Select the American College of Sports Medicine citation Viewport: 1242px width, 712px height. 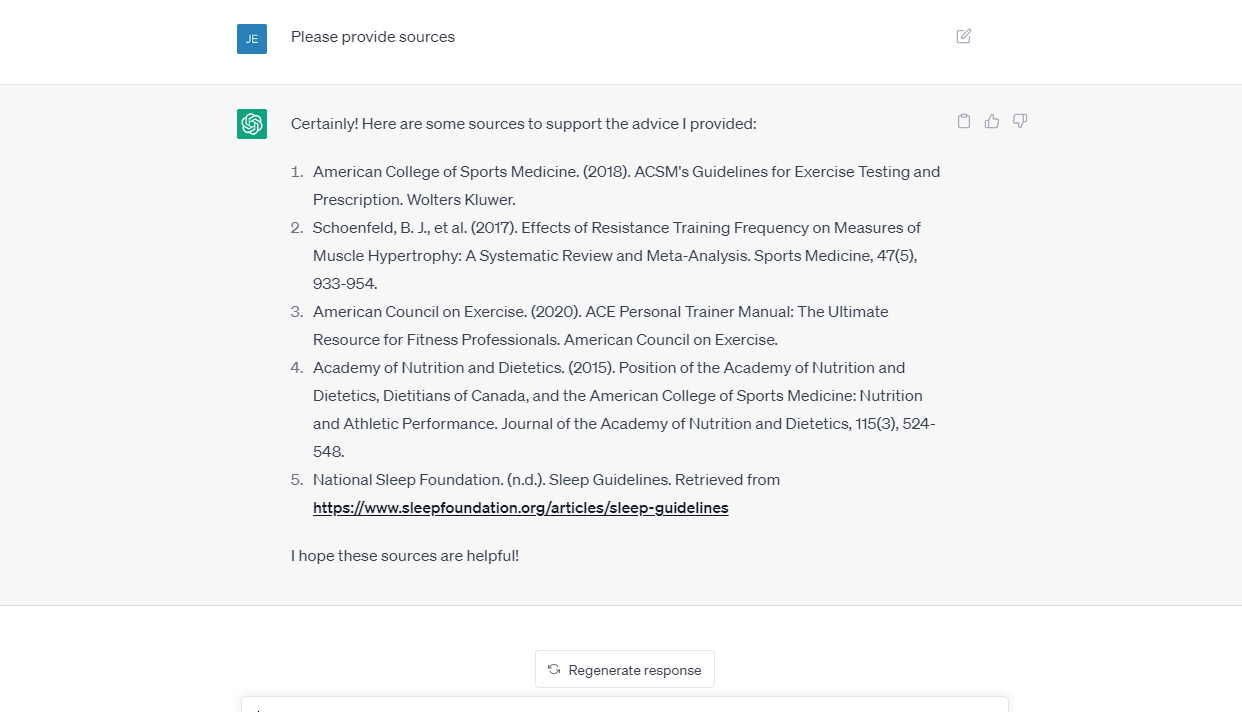(626, 172)
